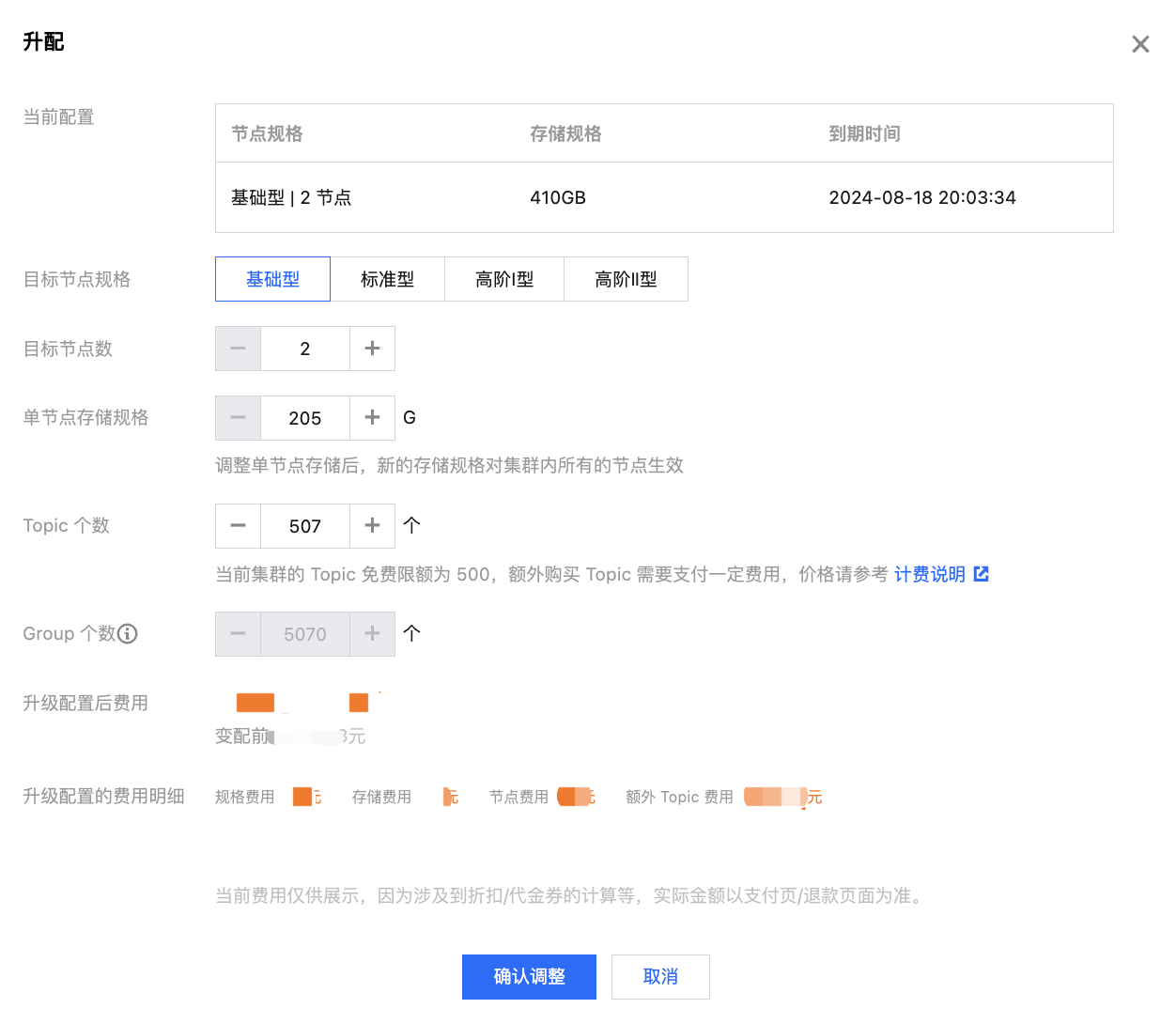This screenshot has height=1024, width=1176.
Task: Click the Group 个数 info icon
Action: pyautogui.click(x=128, y=634)
